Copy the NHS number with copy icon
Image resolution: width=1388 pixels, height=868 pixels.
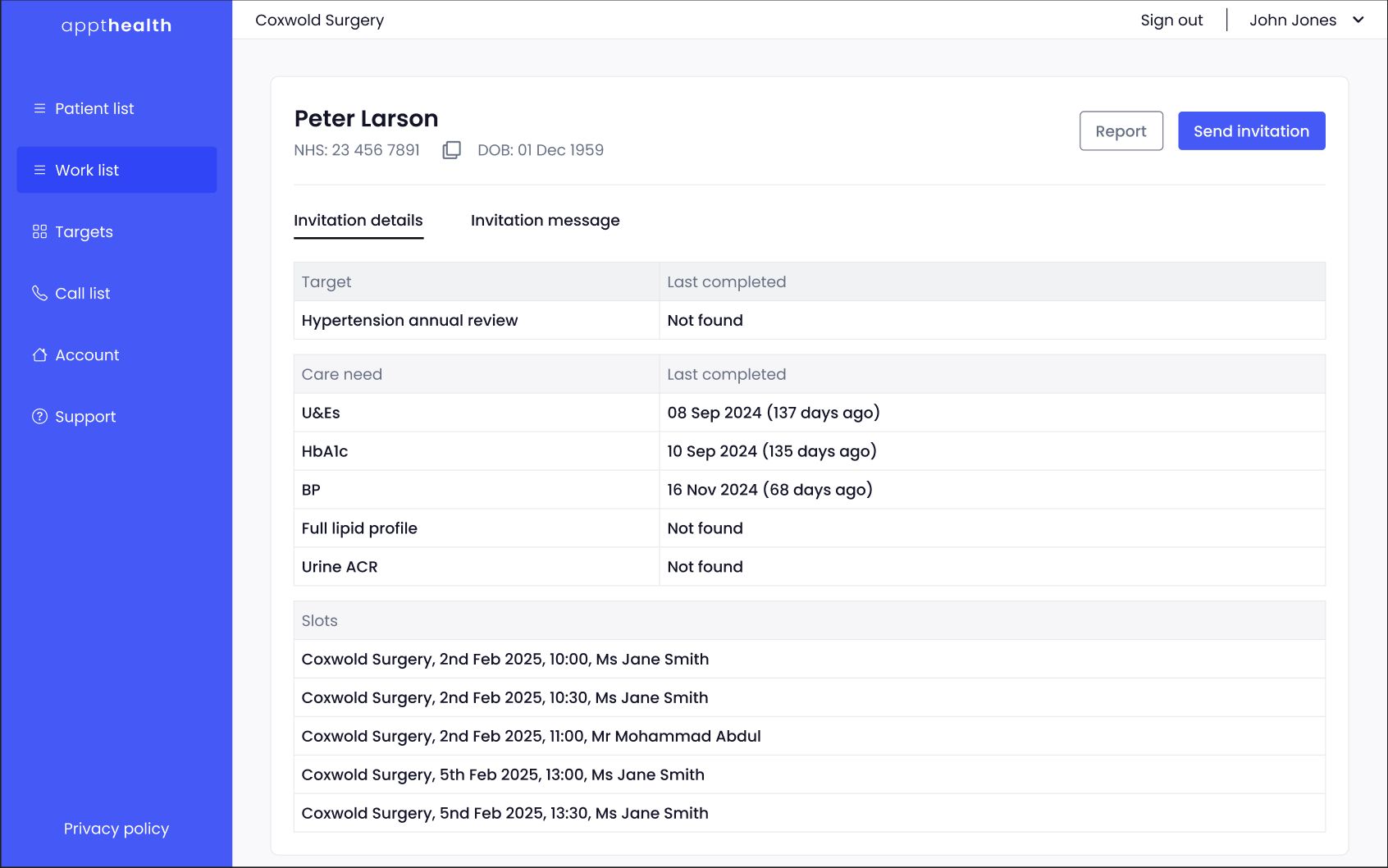pos(451,150)
